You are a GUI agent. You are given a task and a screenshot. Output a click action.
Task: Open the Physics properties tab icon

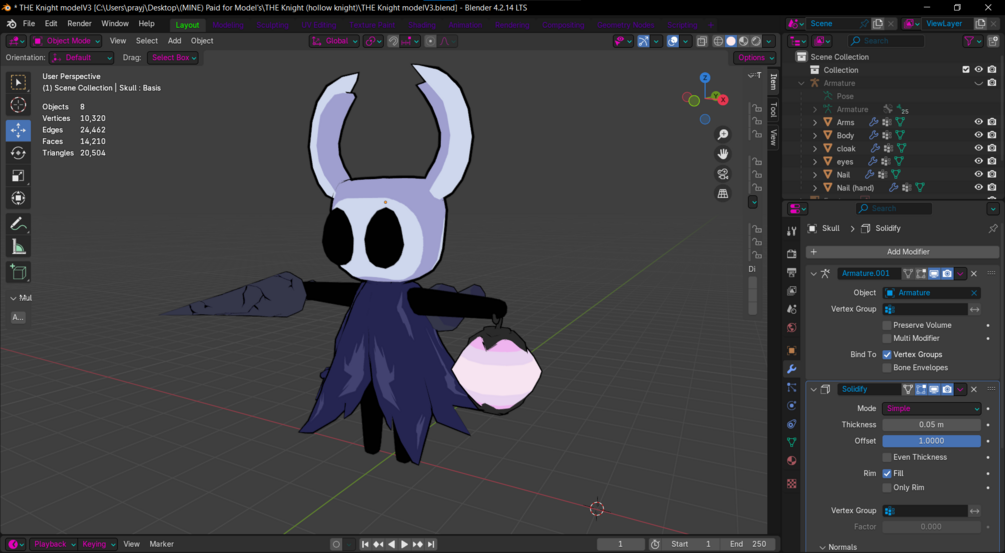(792, 406)
